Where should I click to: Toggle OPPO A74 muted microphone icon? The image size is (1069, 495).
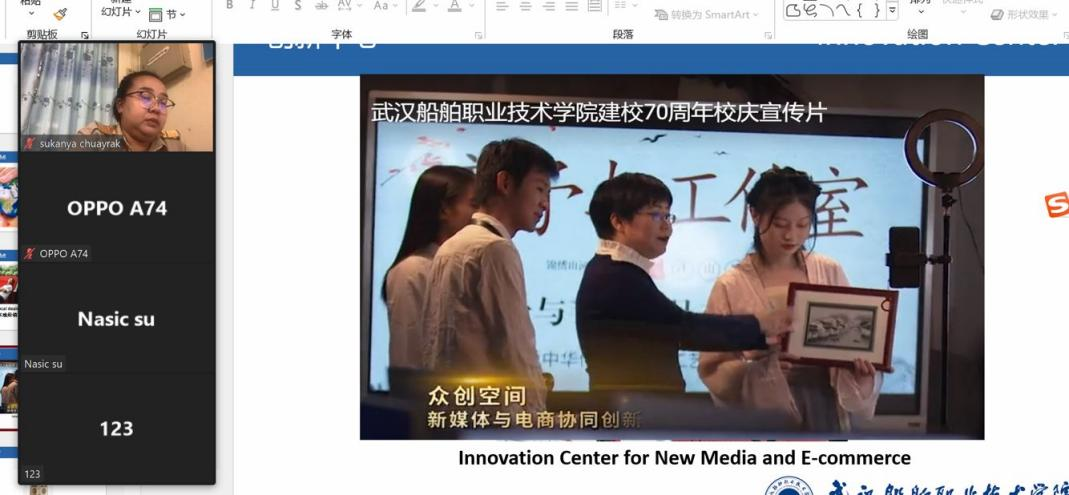(x=29, y=254)
